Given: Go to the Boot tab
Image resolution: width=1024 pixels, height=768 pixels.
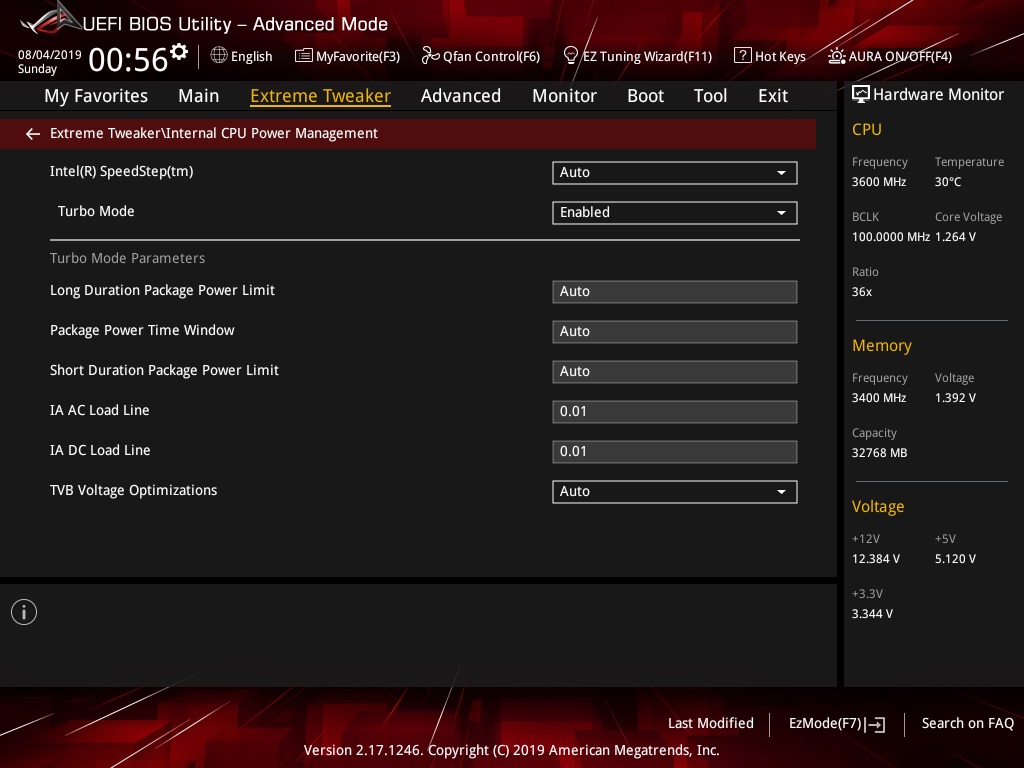Looking at the screenshot, I should pos(645,96).
